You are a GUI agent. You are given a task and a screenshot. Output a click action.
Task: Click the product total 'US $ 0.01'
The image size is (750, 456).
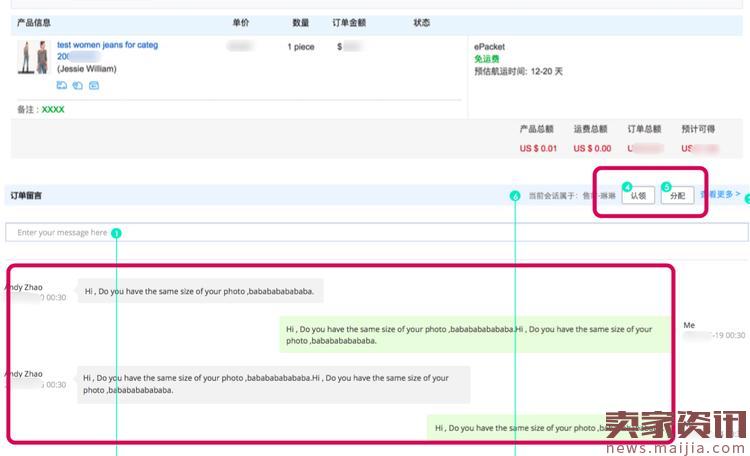coord(538,148)
